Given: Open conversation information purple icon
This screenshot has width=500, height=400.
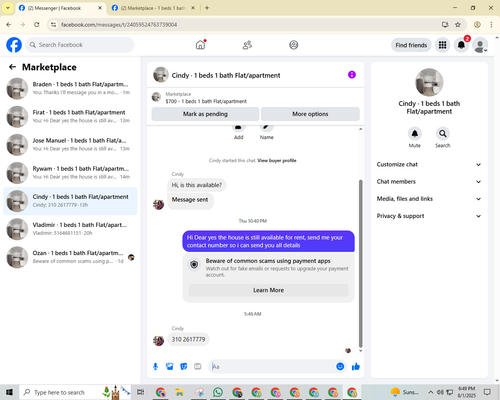Looking at the screenshot, I should [352, 75].
